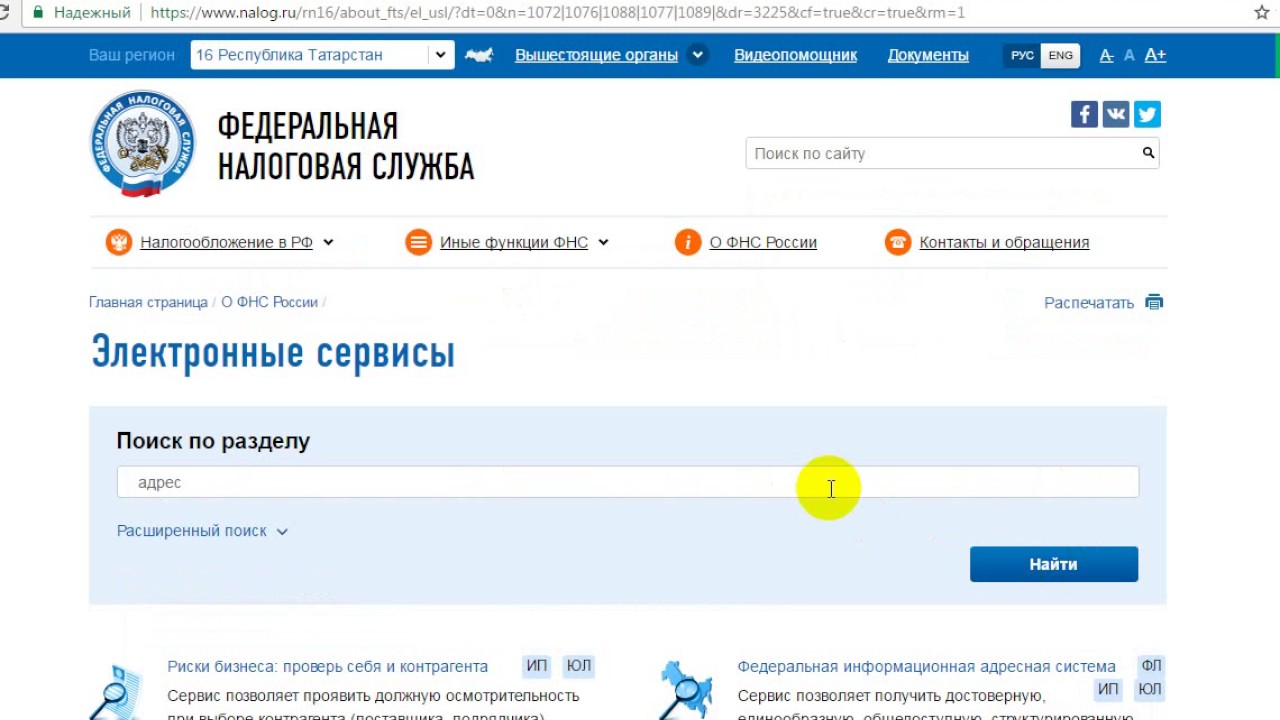Open the Налогообложение в РФ menu
Screen dimensions: 1280x720
226,242
